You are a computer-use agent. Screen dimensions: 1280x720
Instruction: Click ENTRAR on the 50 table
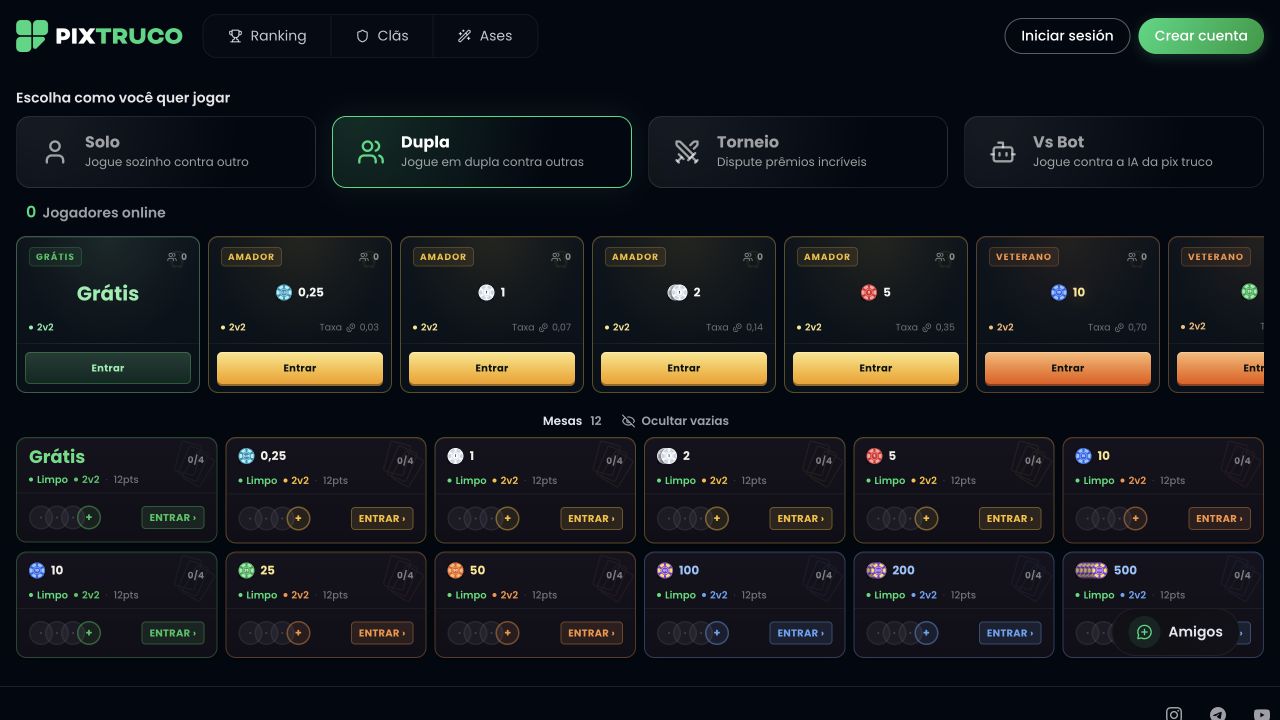click(x=591, y=633)
